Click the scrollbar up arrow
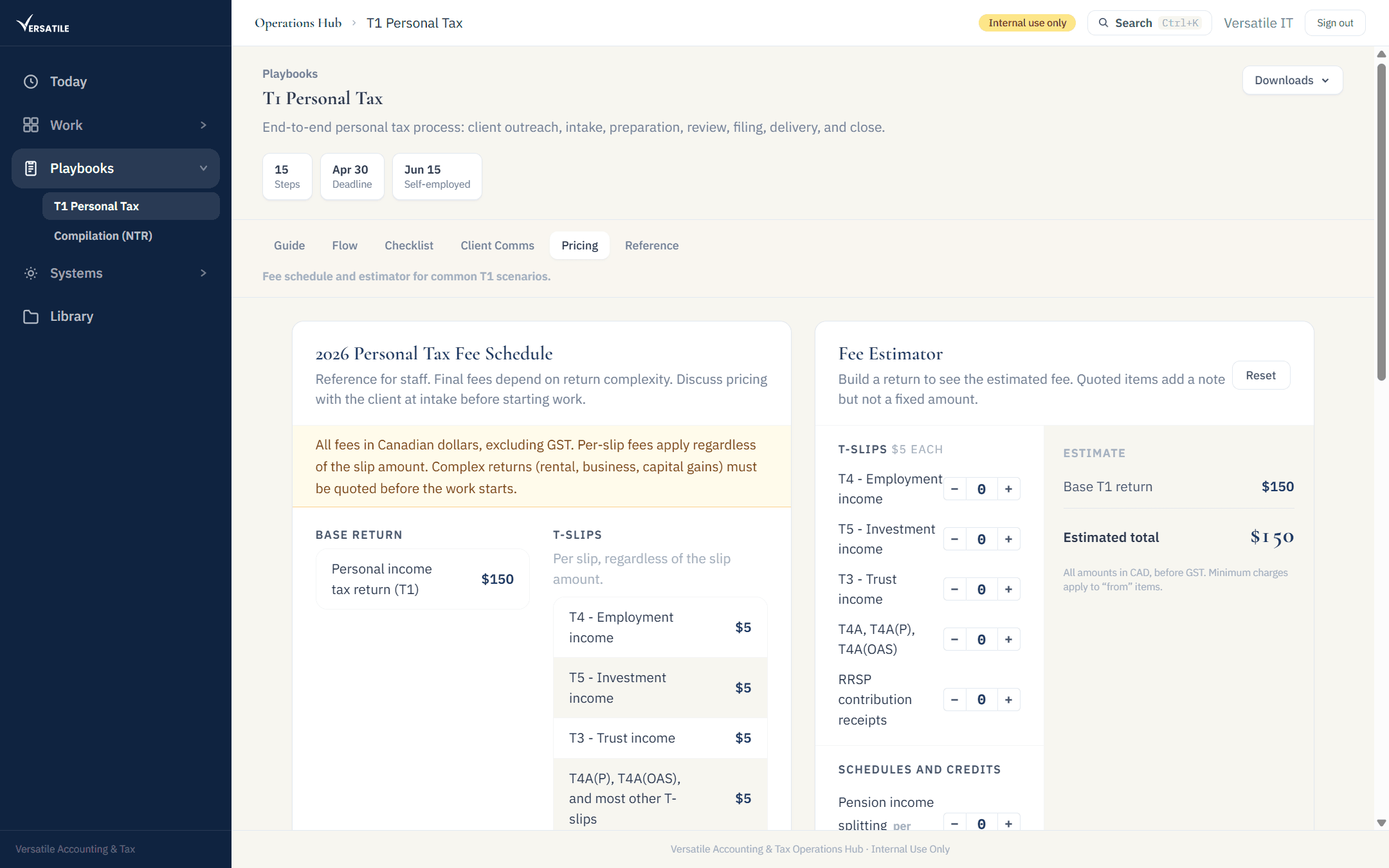The height and width of the screenshot is (868, 1389). [x=1381, y=54]
